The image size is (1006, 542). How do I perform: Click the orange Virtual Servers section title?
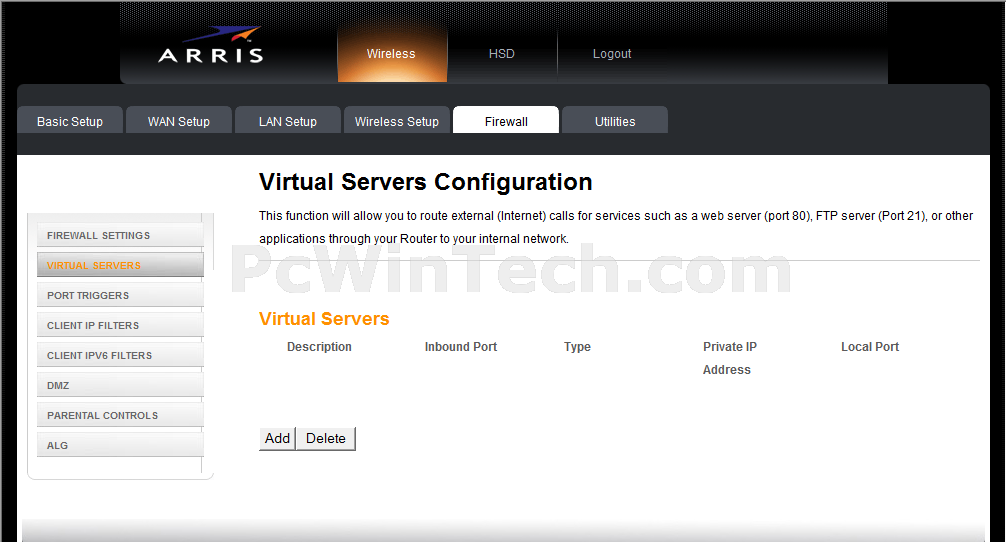pos(324,319)
